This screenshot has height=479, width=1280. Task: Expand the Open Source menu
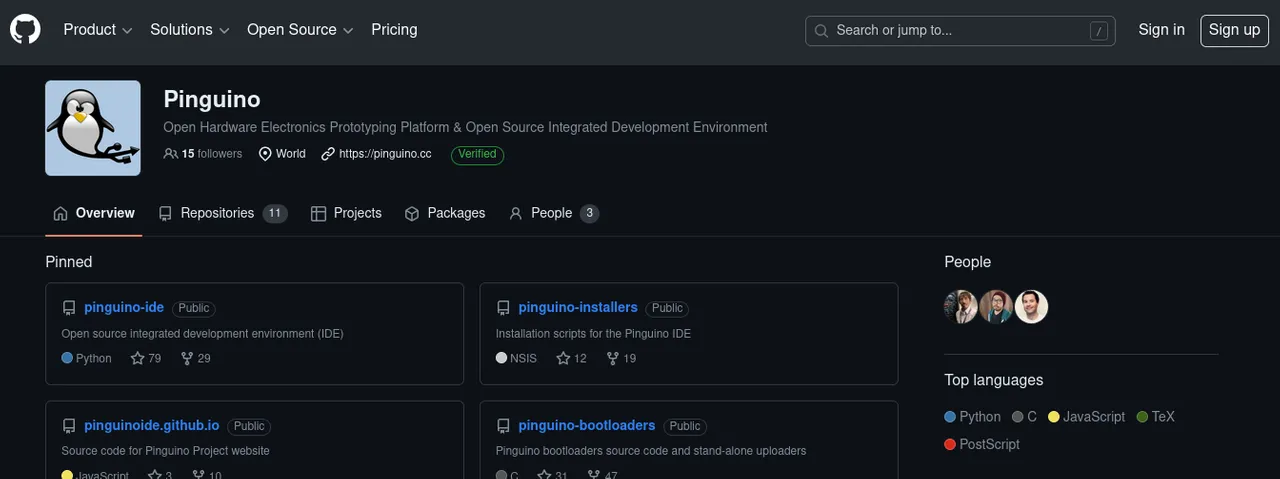[x=300, y=30]
